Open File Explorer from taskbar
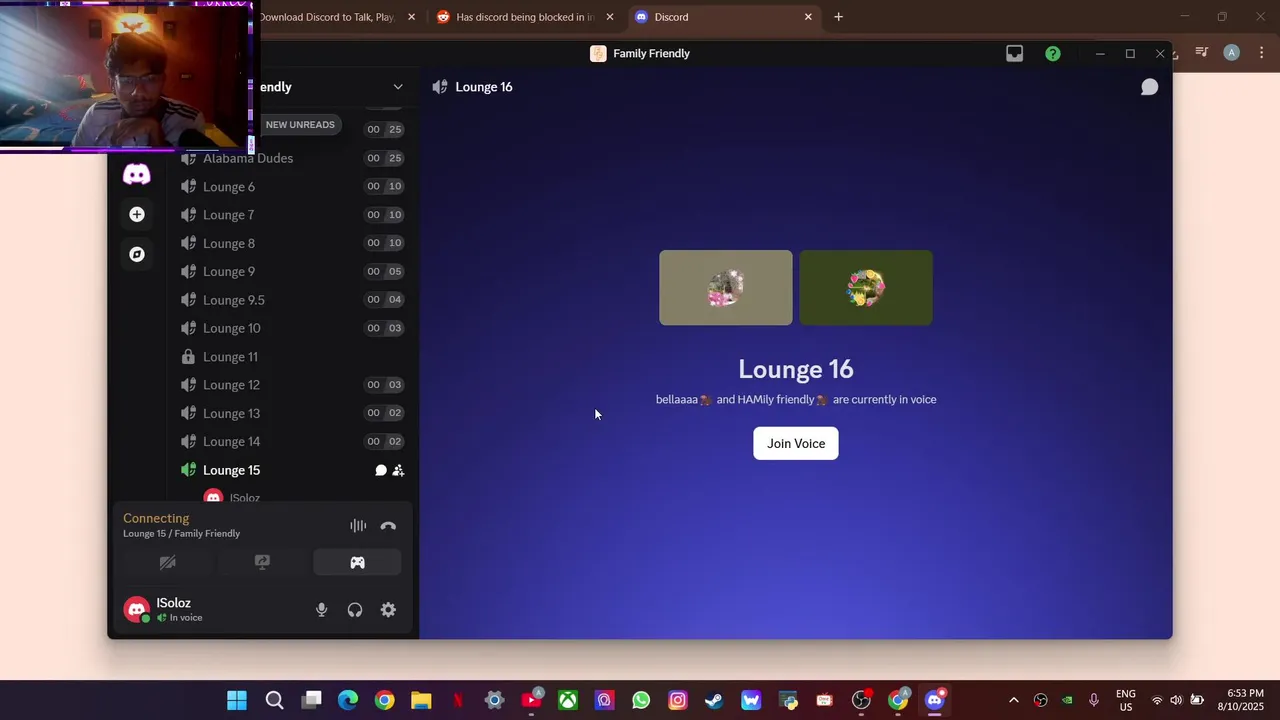Viewport: 1280px width, 720px height. (x=421, y=700)
